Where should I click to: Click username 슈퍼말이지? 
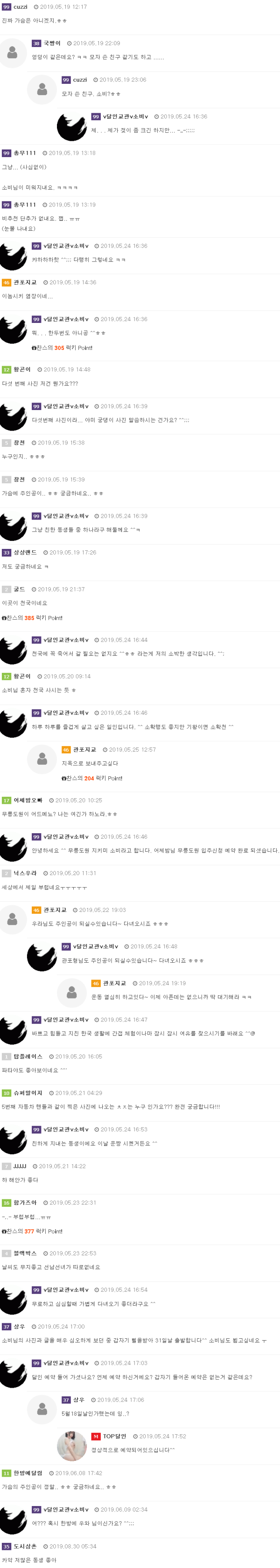(x=28, y=1093)
